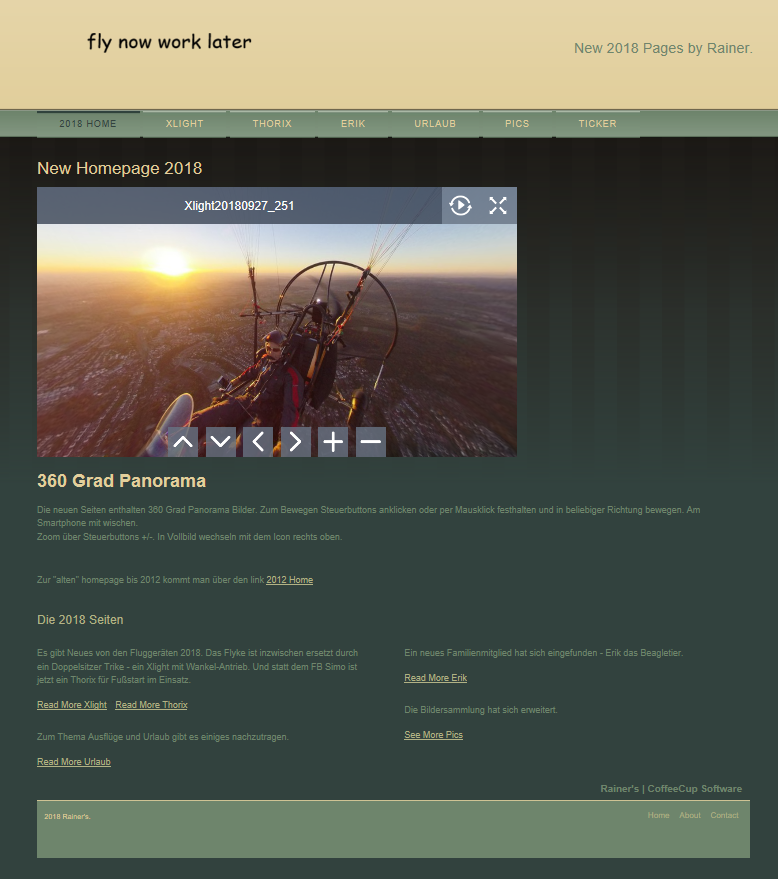Follow the 2012 Home link
This screenshot has width=778, height=879.
point(289,580)
